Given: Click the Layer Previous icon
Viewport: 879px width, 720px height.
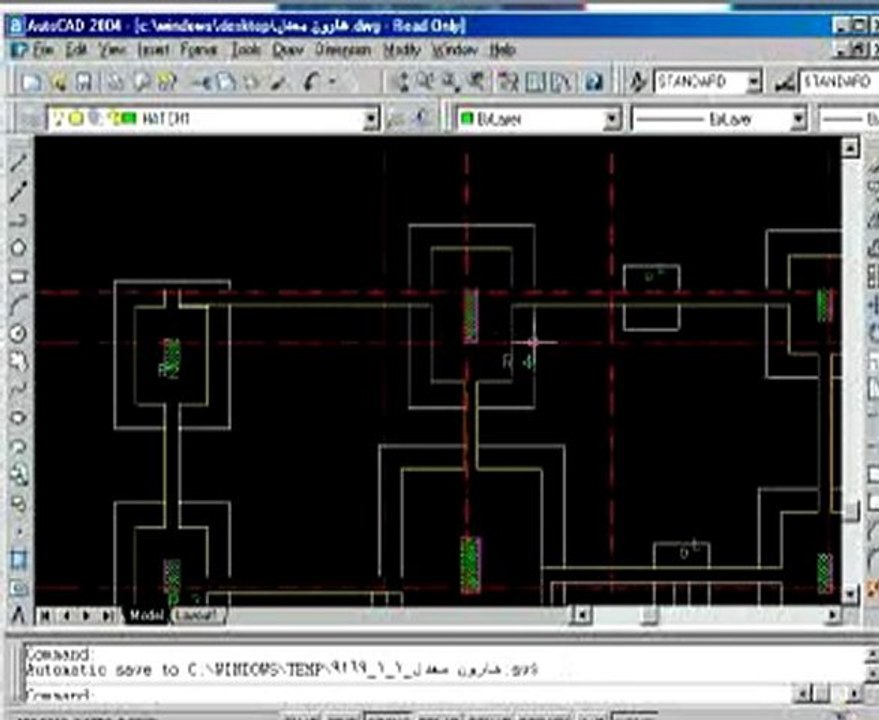Looking at the screenshot, I should [x=421, y=118].
